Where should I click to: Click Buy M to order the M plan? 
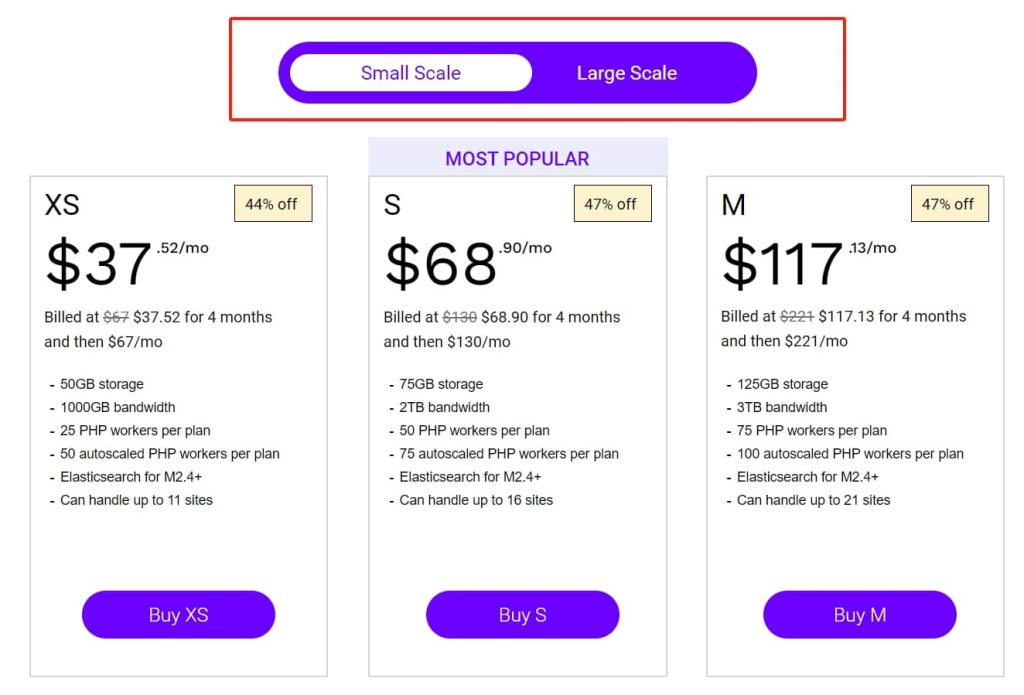click(x=860, y=614)
